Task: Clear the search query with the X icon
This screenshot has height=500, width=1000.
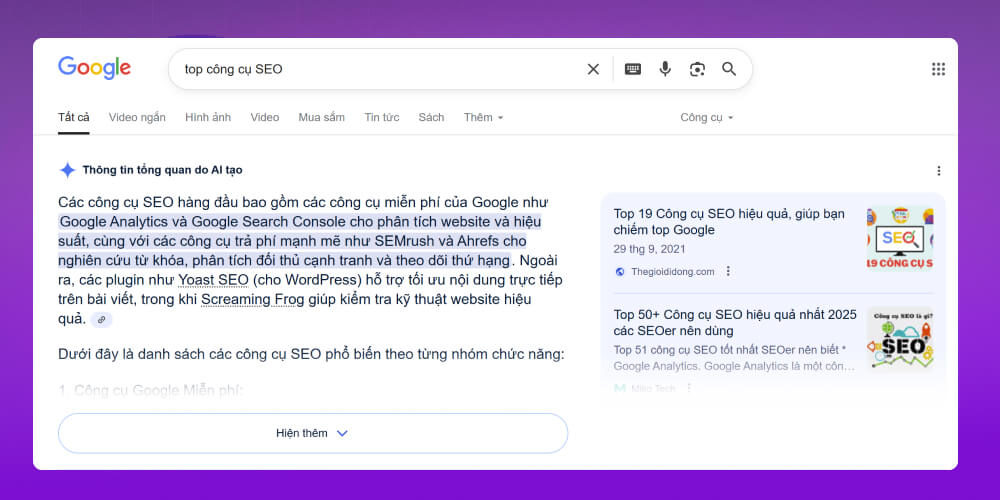Action: click(593, 69)
